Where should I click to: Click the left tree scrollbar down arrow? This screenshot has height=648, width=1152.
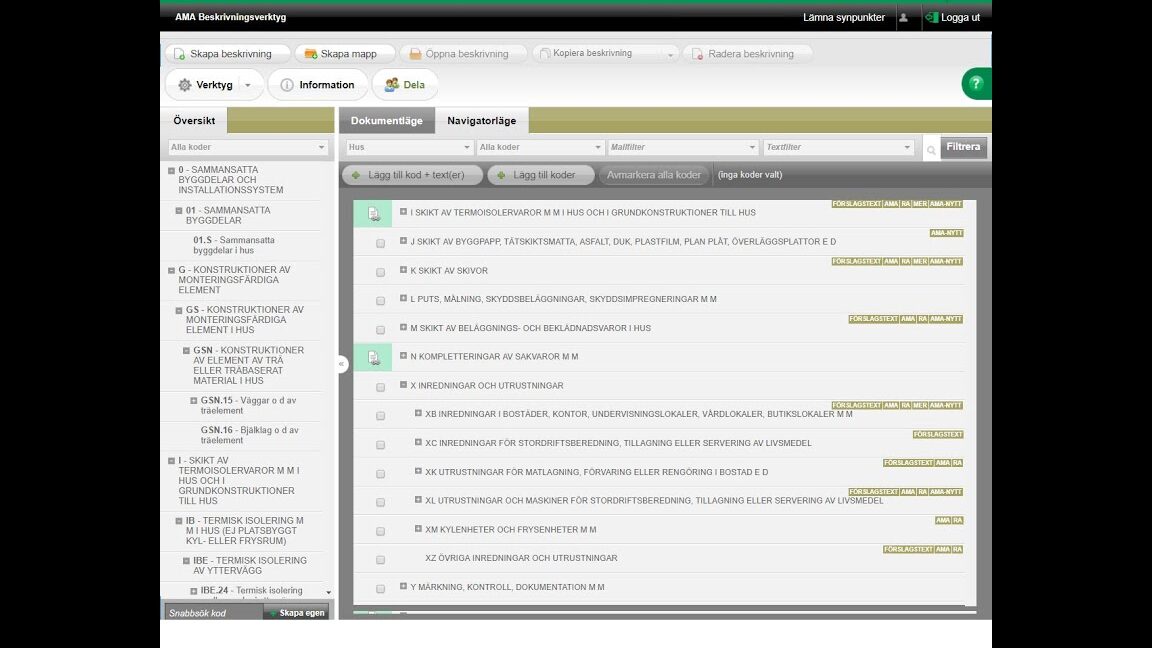pyautogui.click(x=328, y=592)
